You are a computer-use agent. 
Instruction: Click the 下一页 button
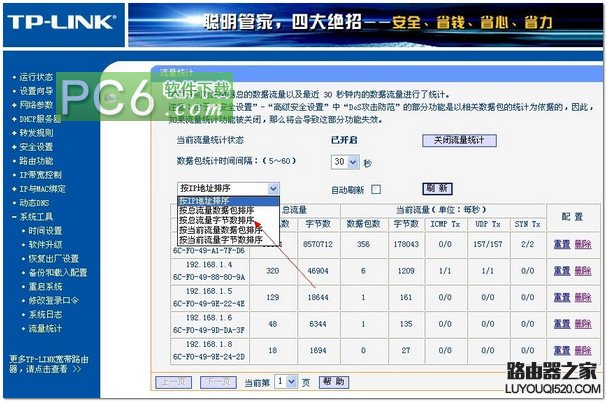click(218, 382)
